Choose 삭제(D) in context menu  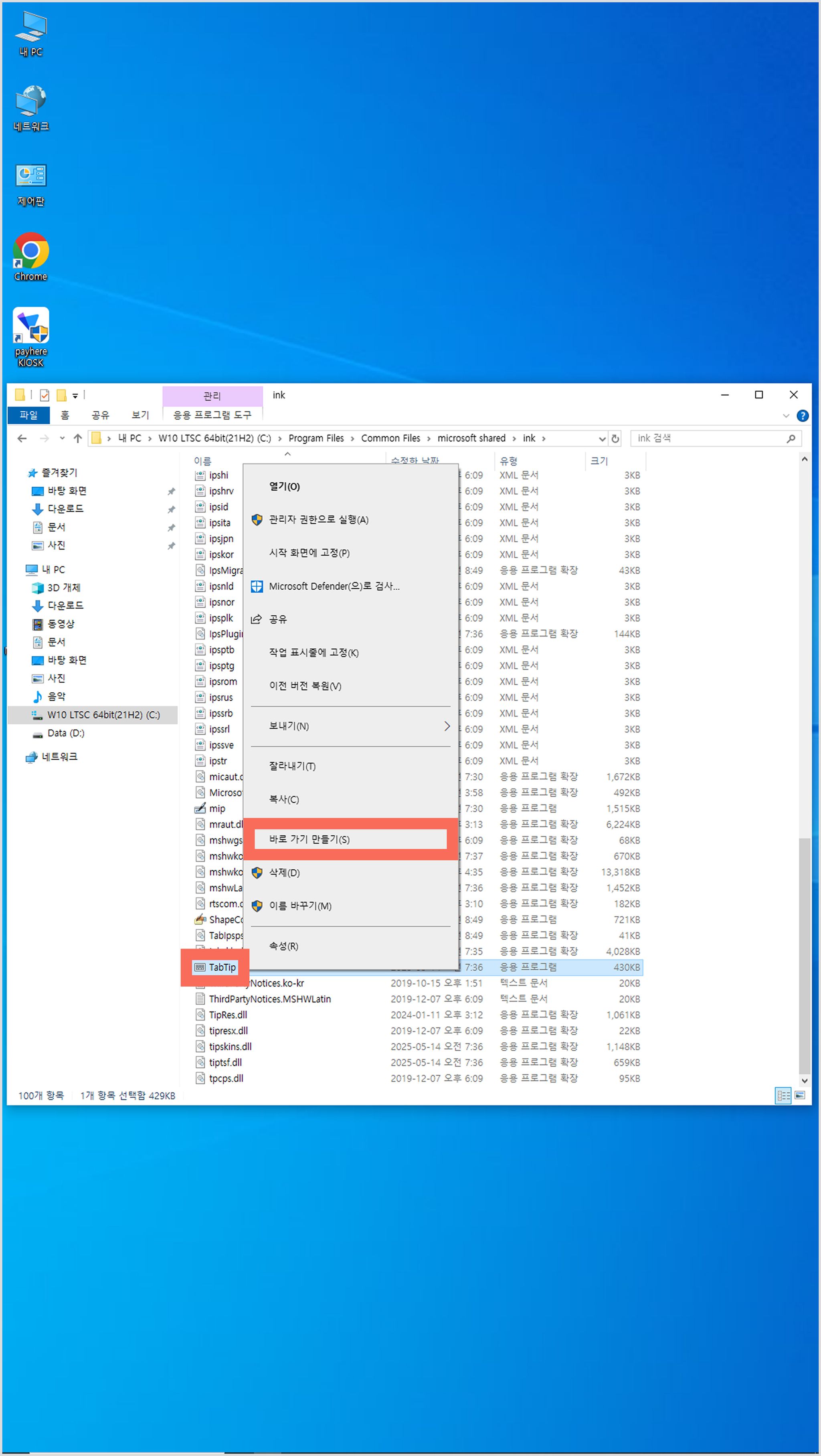point(350,873)
